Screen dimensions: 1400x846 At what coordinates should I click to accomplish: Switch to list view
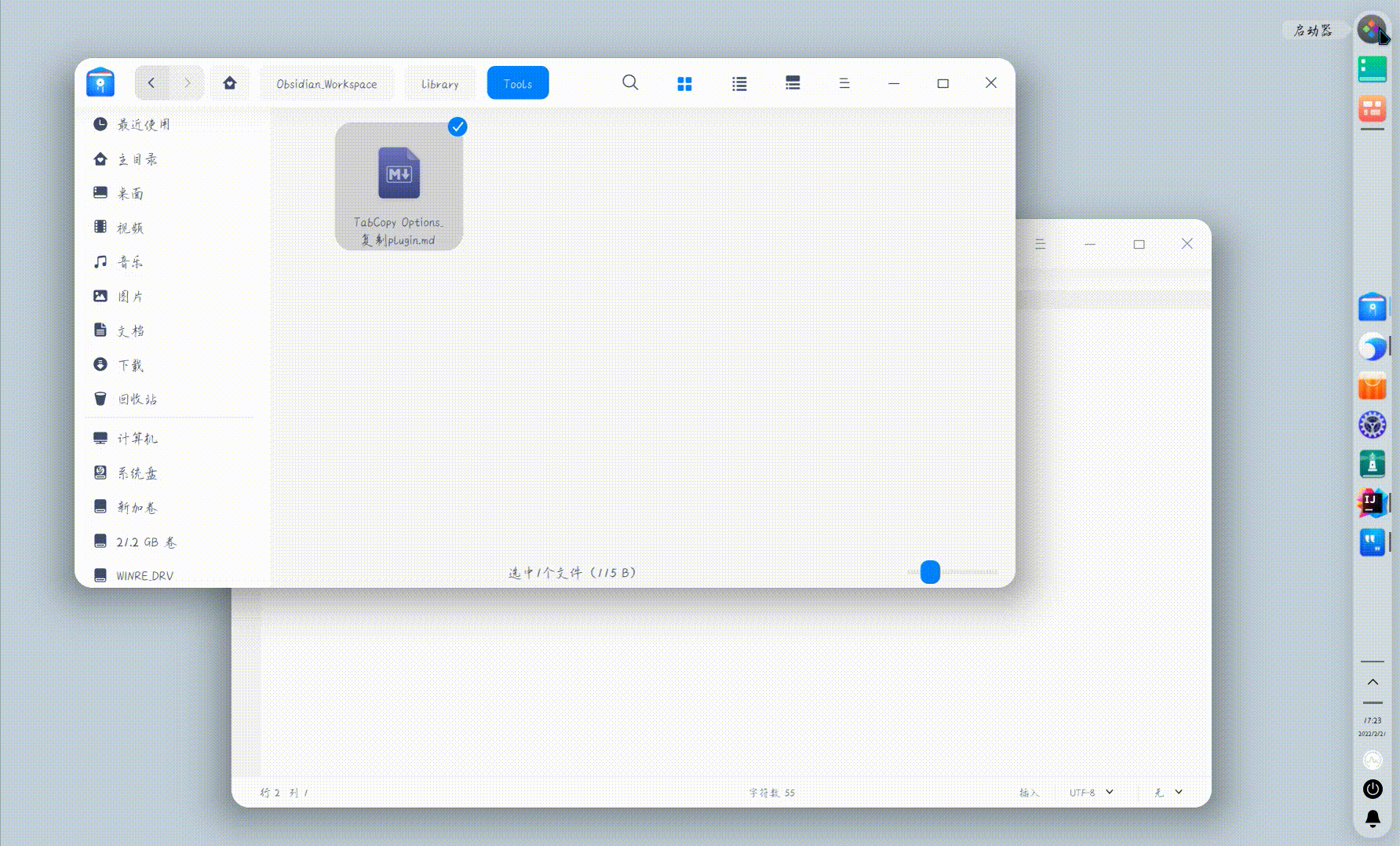pos(739,83)
